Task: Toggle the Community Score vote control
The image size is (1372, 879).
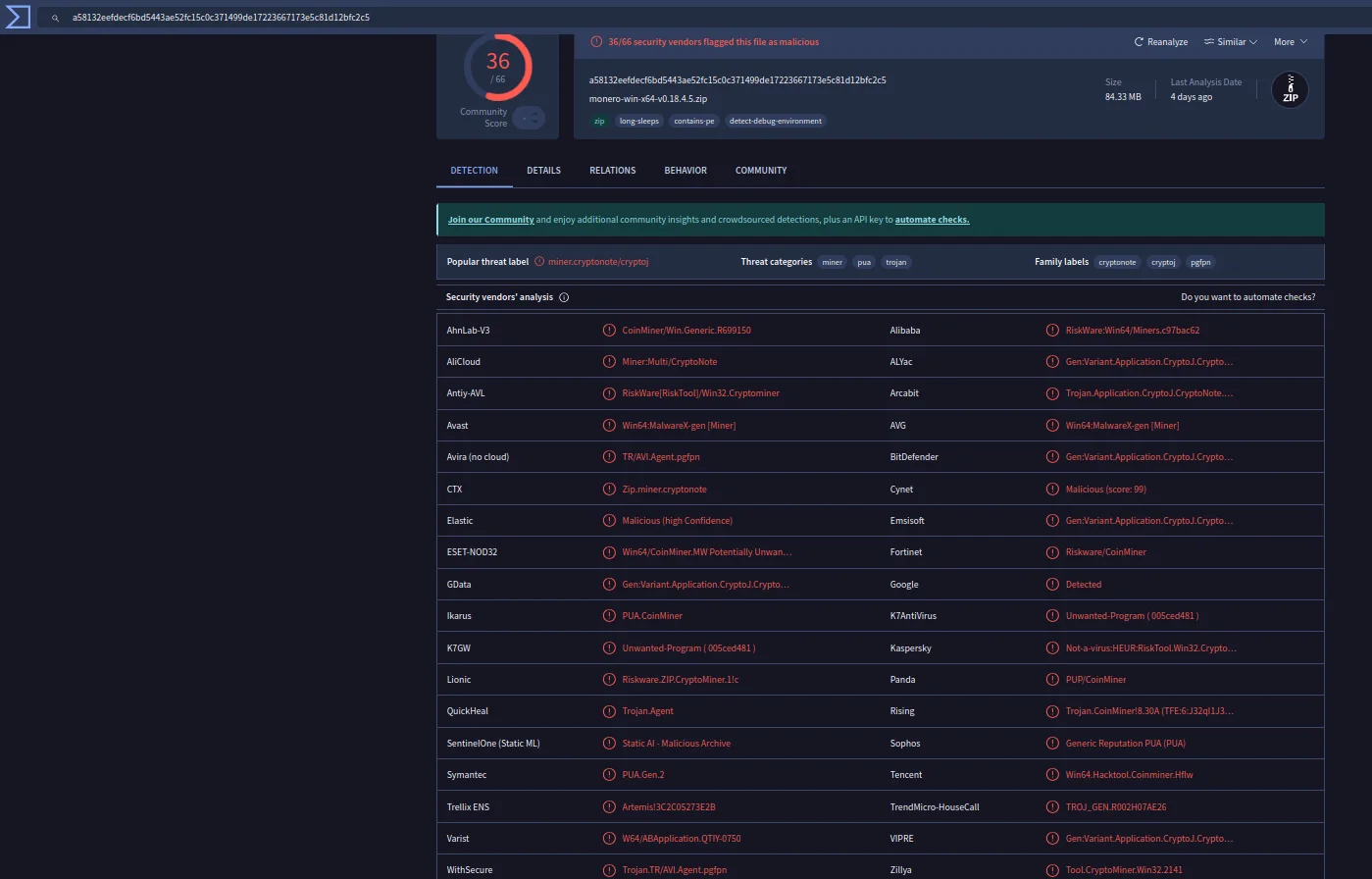Action: tap(529, 118)
